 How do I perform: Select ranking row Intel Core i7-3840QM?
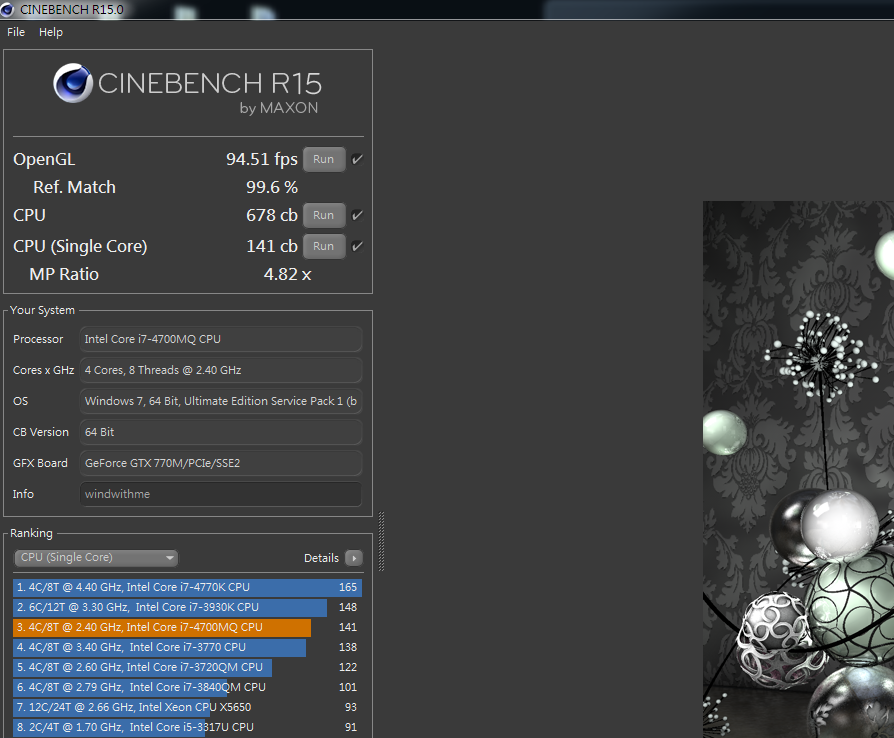187,687
